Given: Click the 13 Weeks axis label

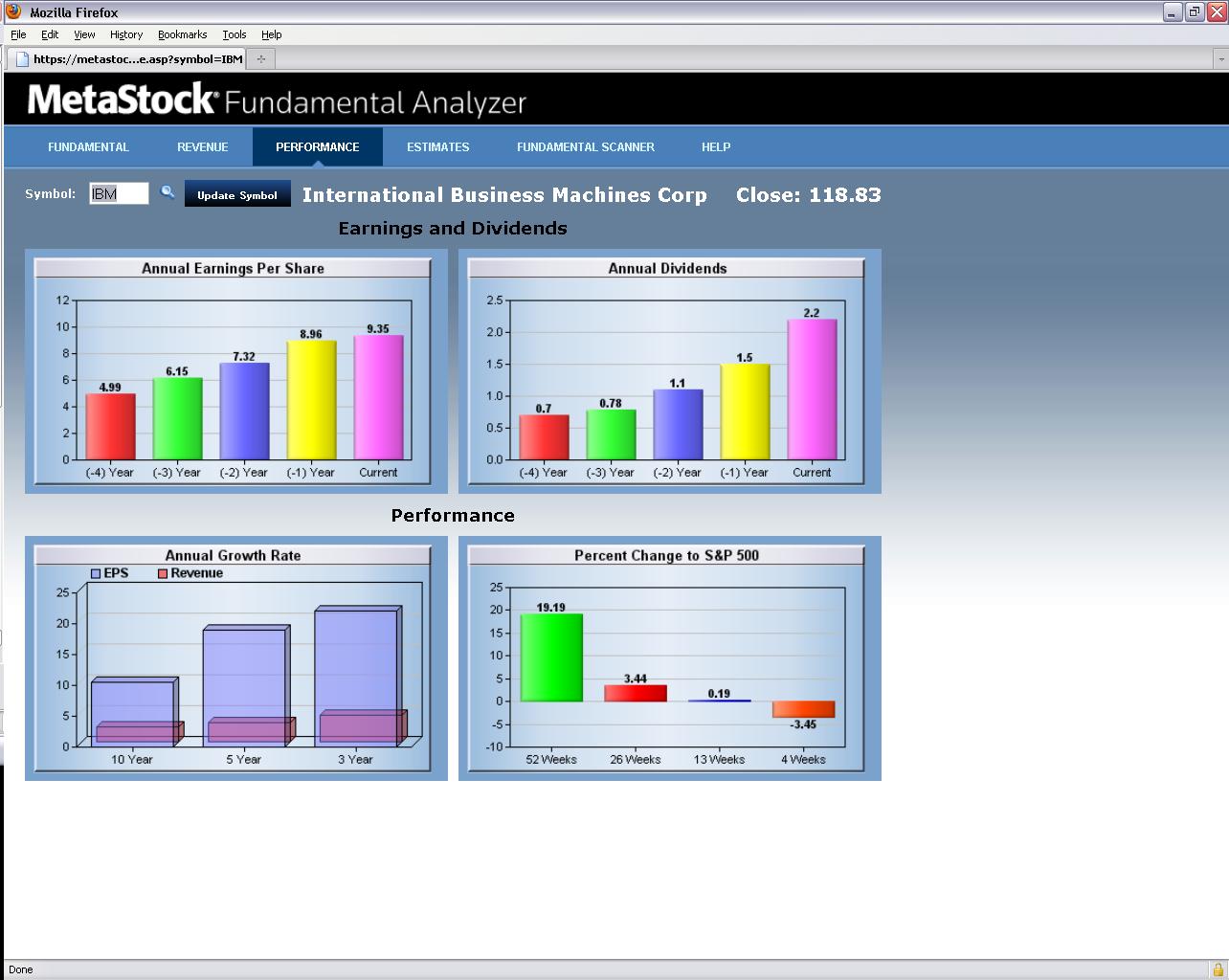Looking at the screenshot, I should [x=719, y=759].
